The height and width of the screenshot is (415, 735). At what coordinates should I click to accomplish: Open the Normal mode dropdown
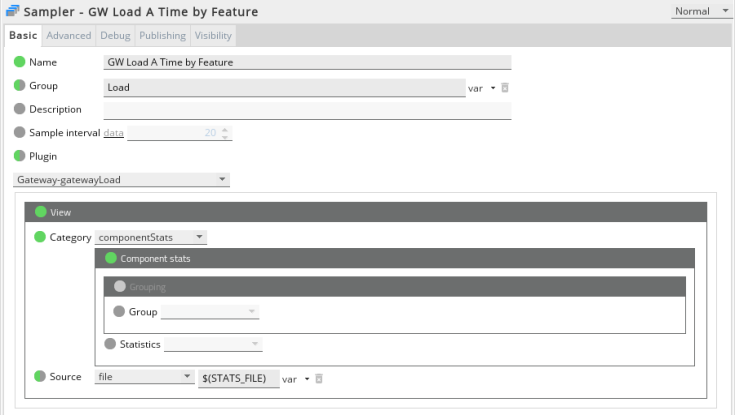(x=703, y=11)
